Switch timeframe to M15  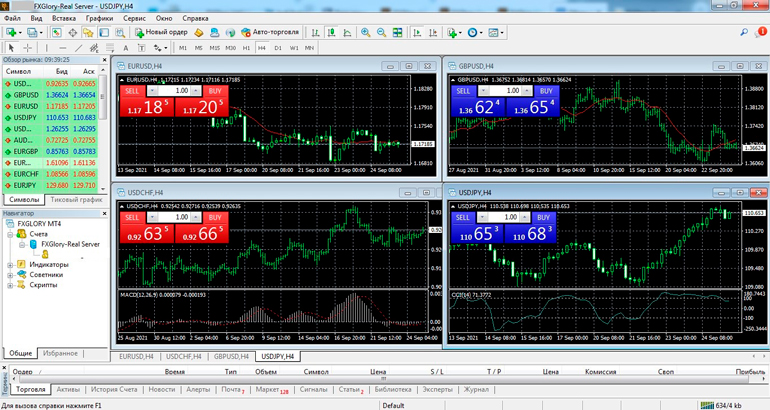click(214, 48)
